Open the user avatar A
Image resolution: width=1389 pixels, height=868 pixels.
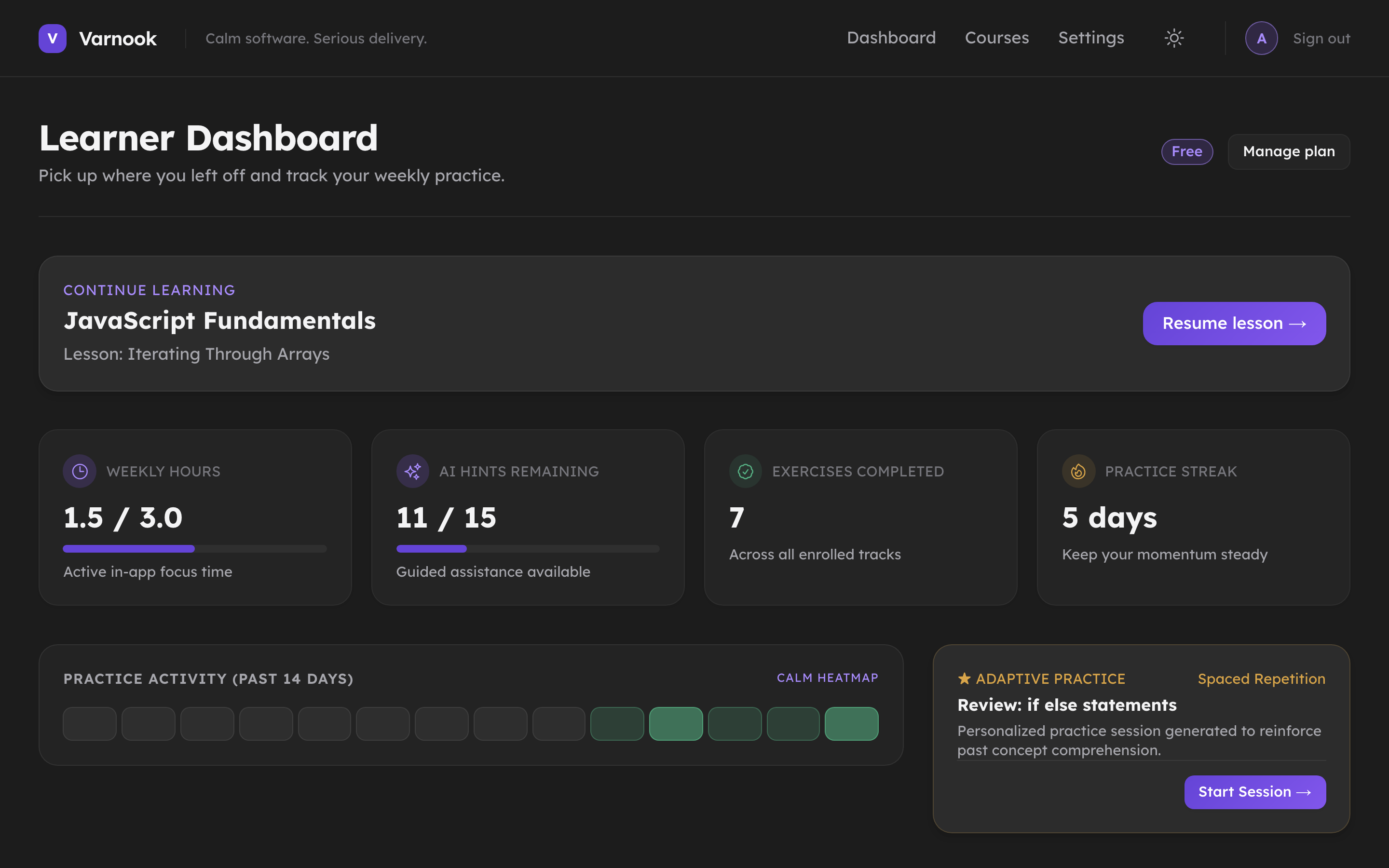click(1261, 39)
